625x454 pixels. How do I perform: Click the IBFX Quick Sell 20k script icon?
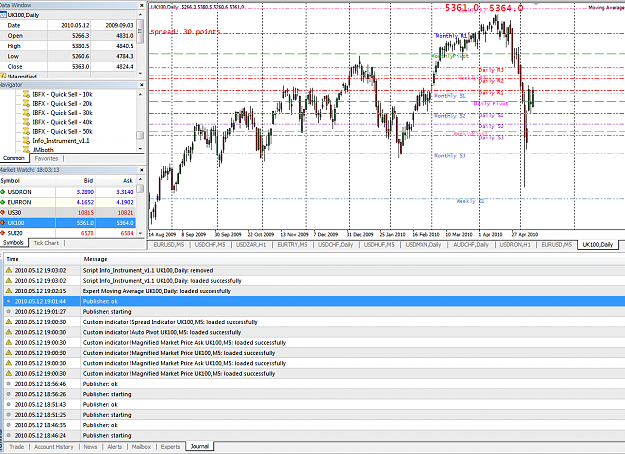point(26,103)
